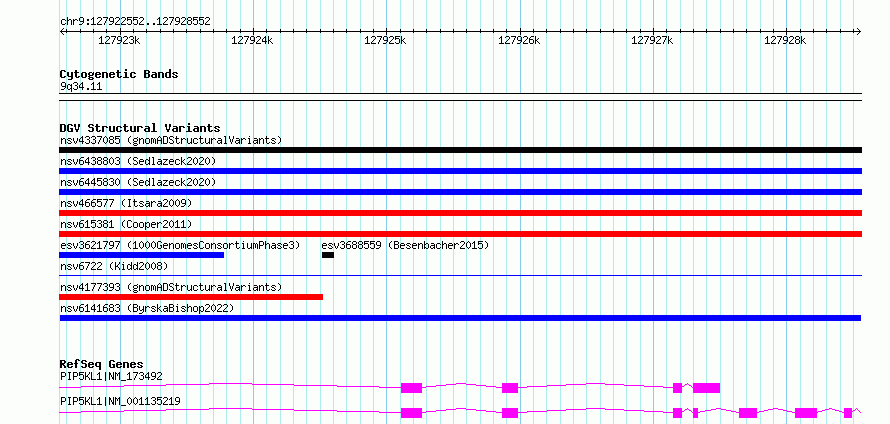Open the esv3621797 1000GenomesConsortiumPhase3 label
Screen dimensions: 890x424
pyautogui.click(x=180, y=245)
